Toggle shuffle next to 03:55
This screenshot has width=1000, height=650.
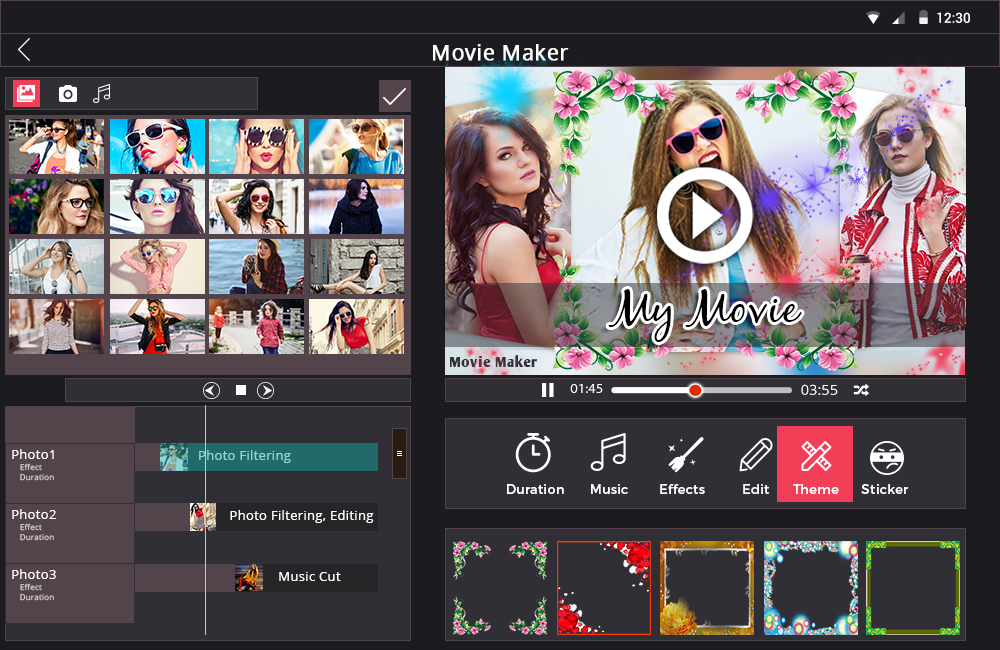coord(860,390)
